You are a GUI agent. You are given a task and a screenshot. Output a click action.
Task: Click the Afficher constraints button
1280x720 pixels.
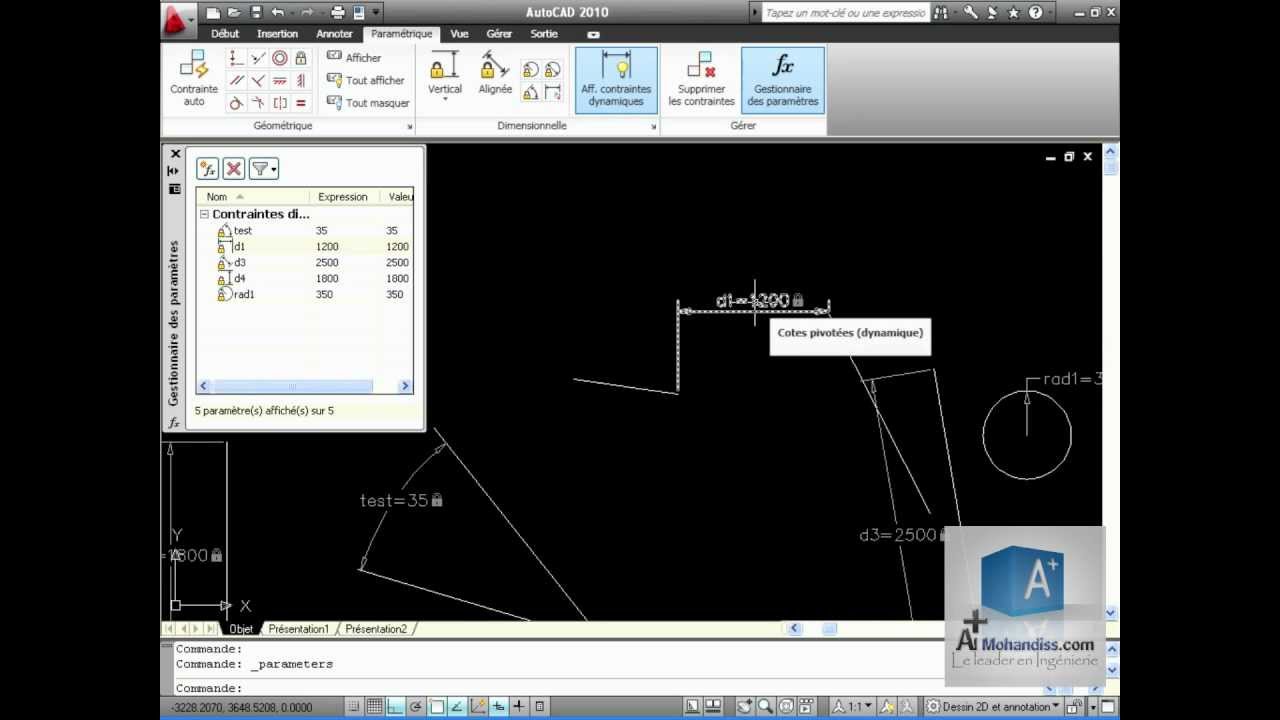click(x=354, y=57)
